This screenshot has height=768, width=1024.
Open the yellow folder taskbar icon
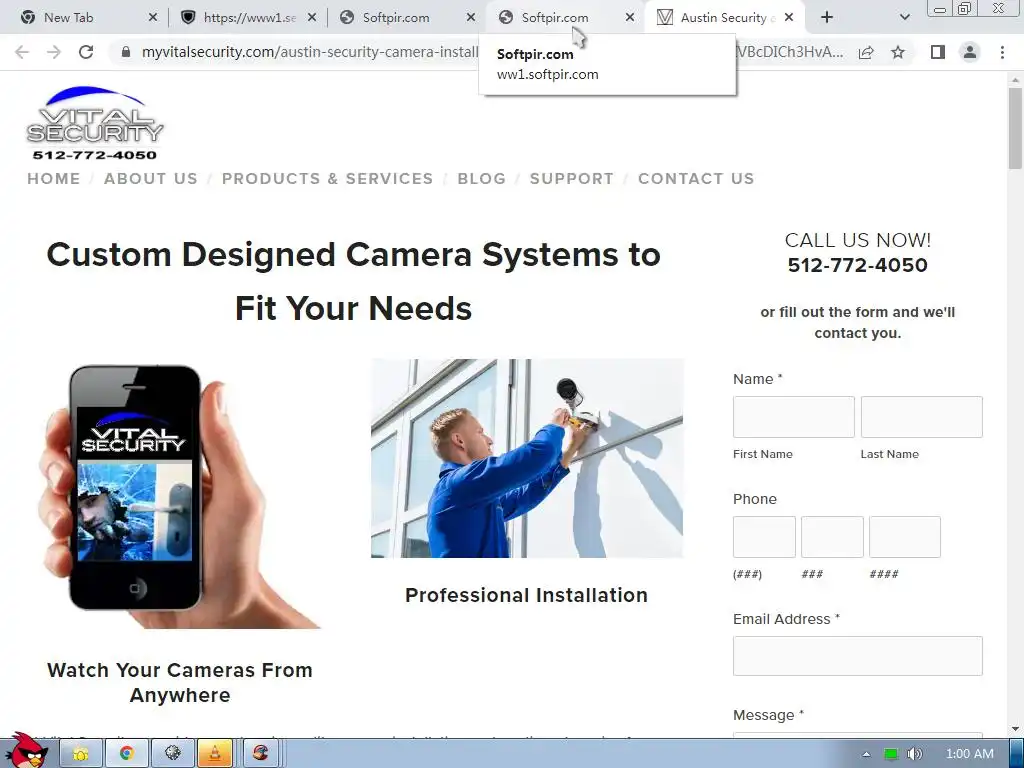80,754
